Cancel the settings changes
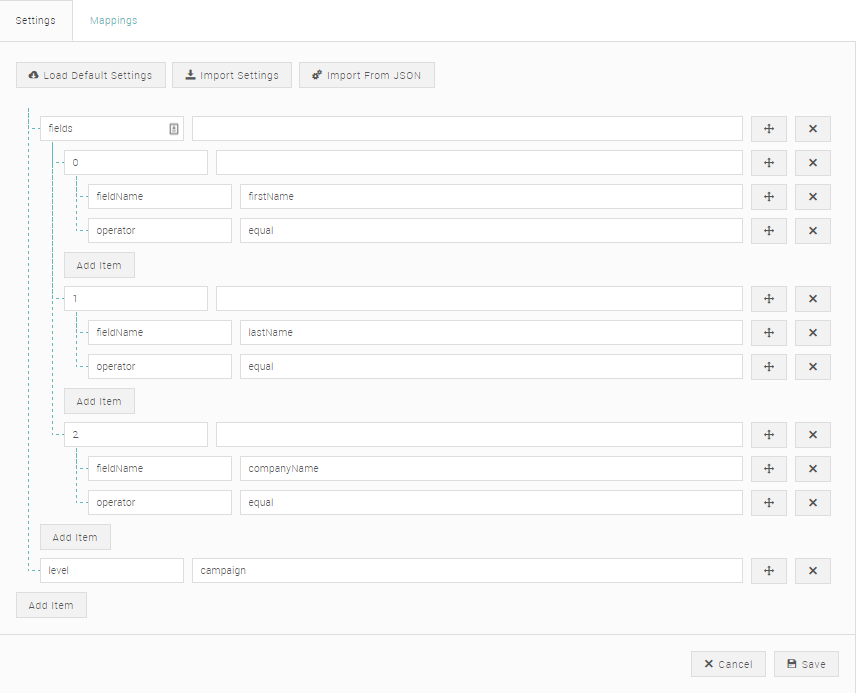857x693 pixels. pyautogui.click(x=728, y=664)
